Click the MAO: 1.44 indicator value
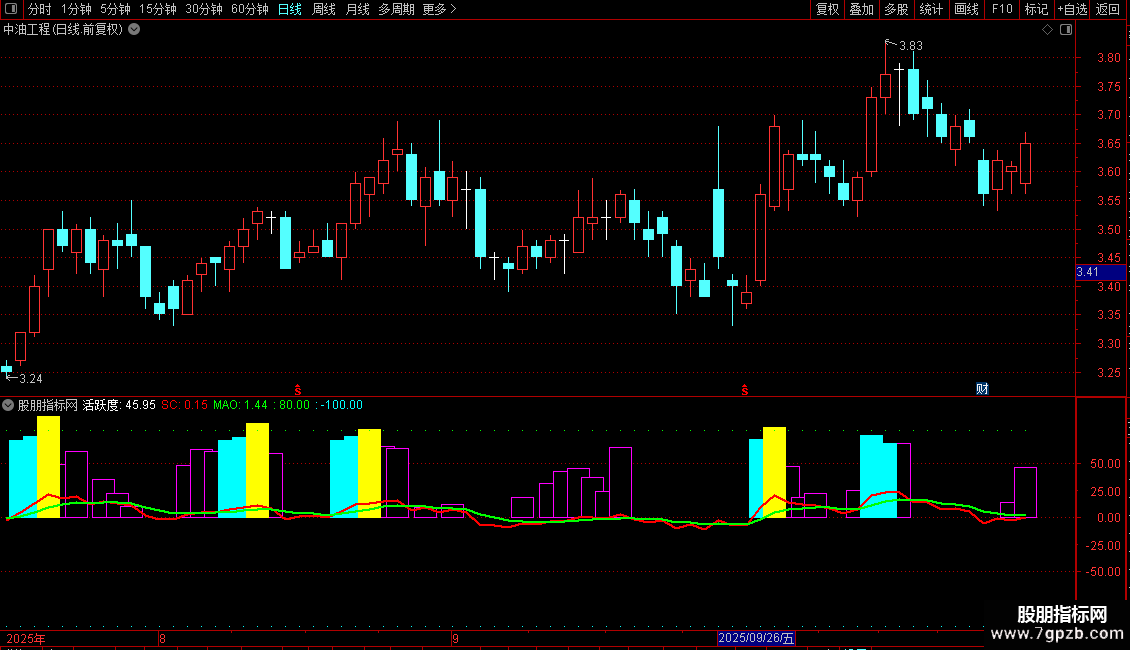The image size is (1130, 650). tap(240, 405)
